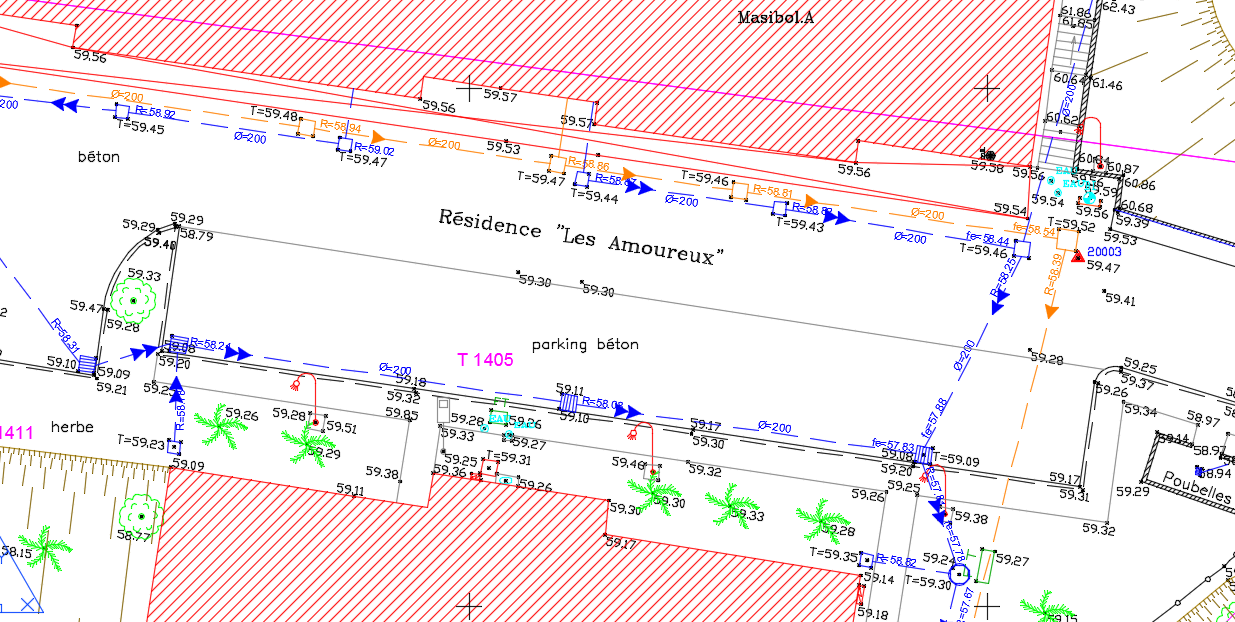Click the "Résidence Les Amoureux" text label

[582, 236]
